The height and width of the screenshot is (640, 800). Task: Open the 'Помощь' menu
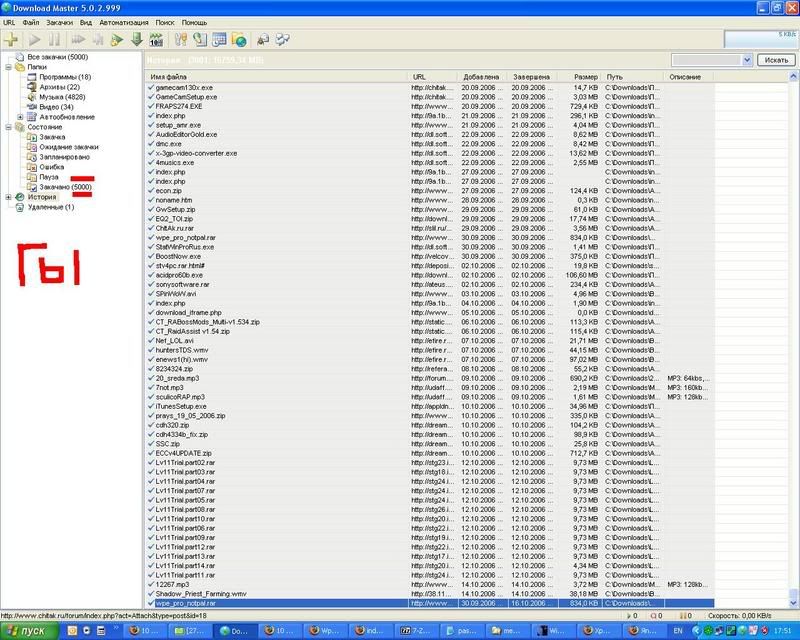[194, 22]
